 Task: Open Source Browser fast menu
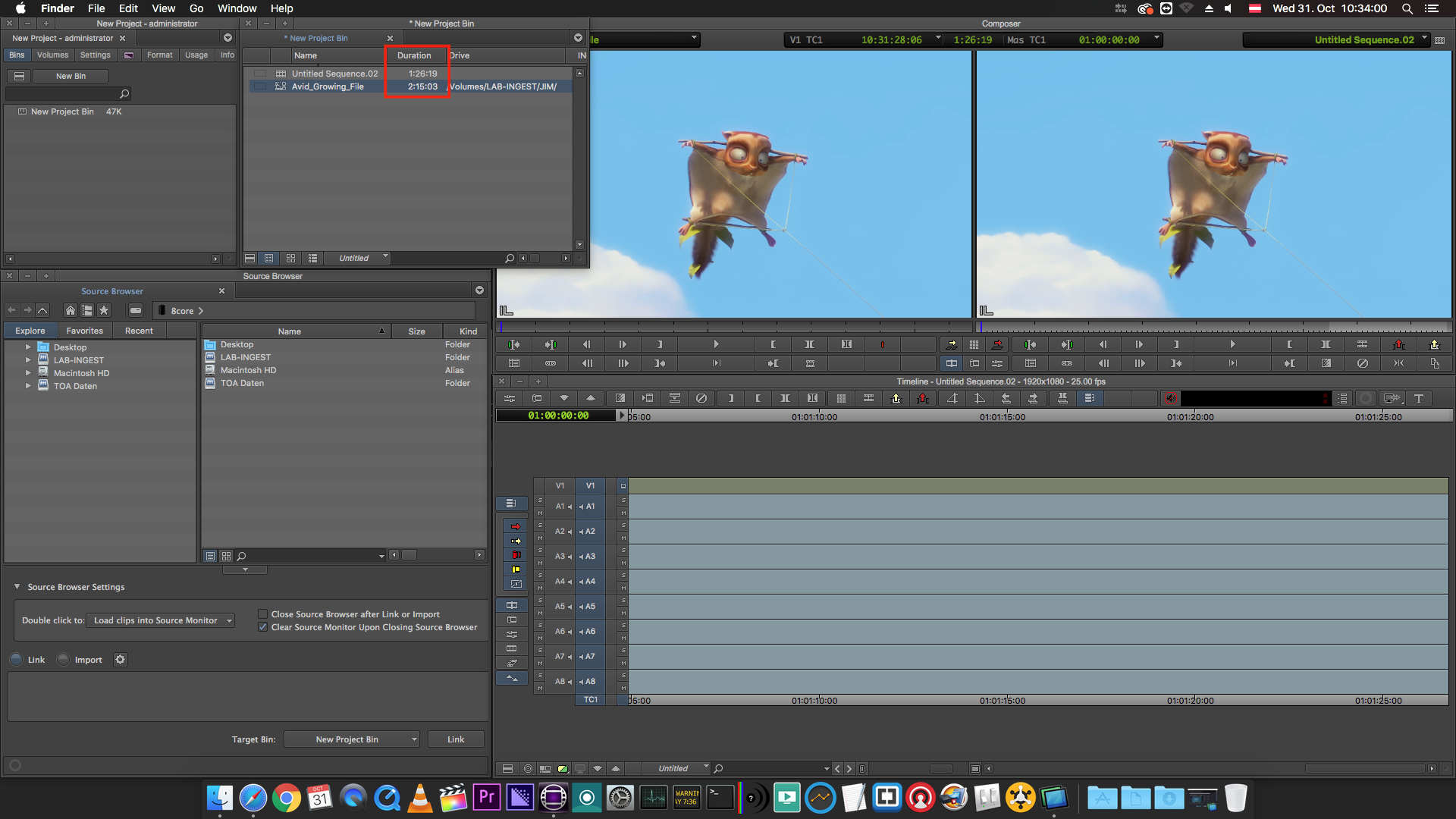pos(479,290)
